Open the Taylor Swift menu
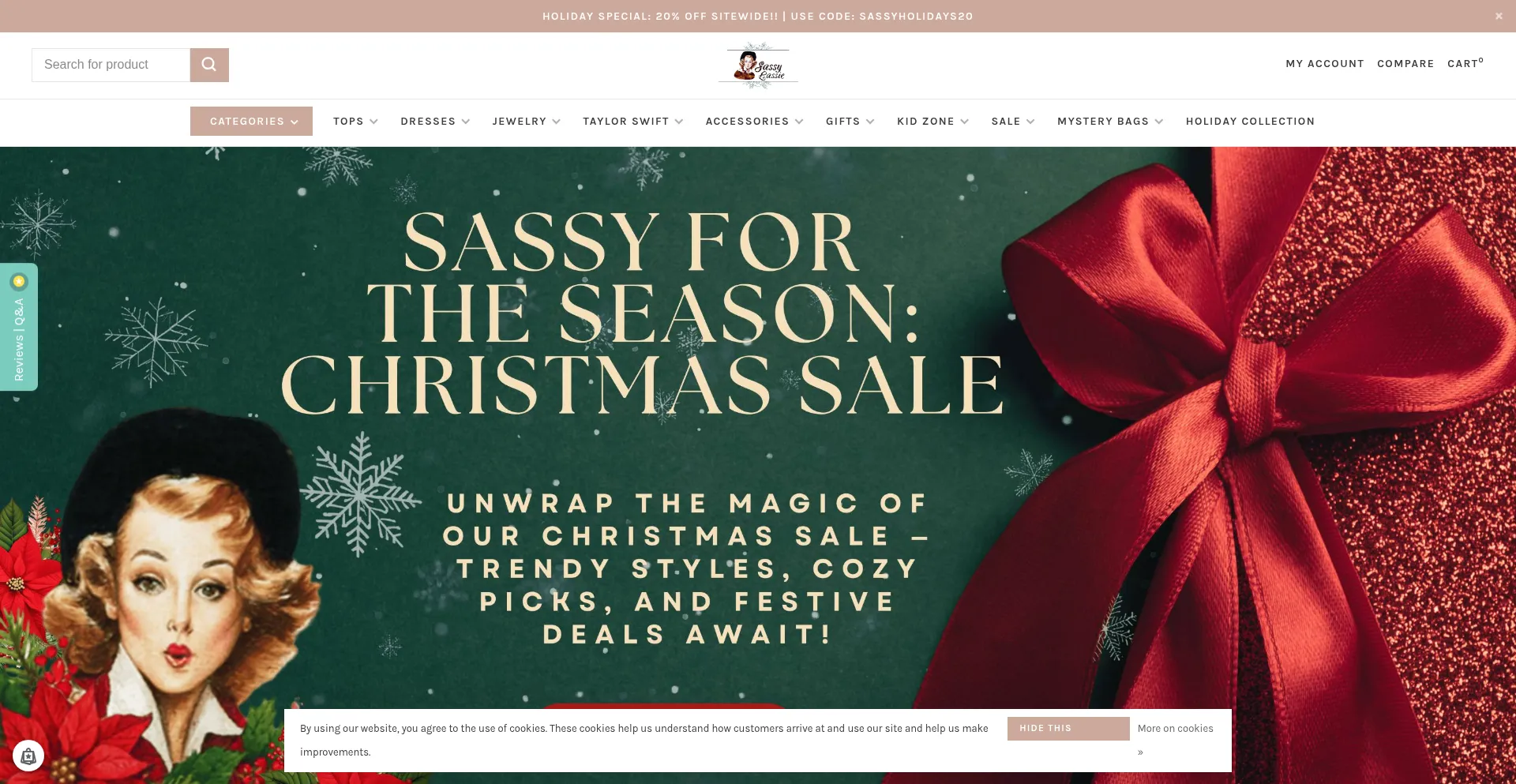The width and height of the screenshot is (1516, 784). coord(632,122)
